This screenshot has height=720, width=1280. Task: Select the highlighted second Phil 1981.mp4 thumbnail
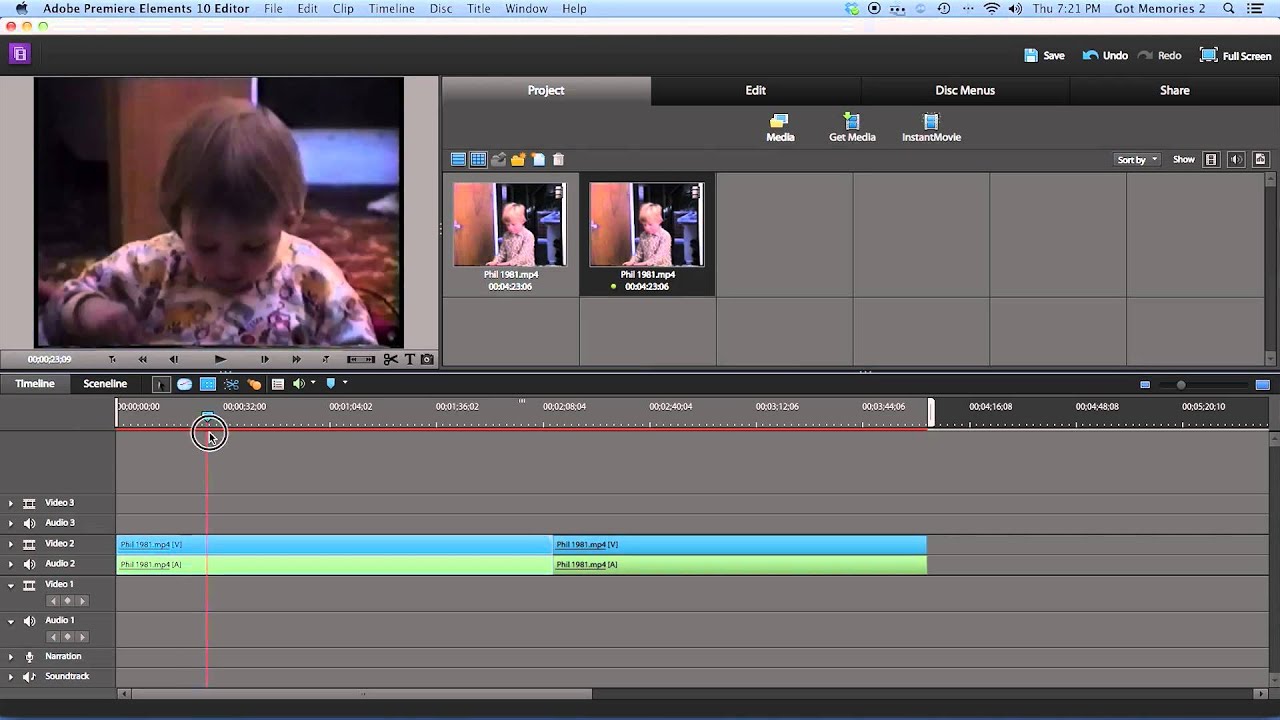point(647,225)
